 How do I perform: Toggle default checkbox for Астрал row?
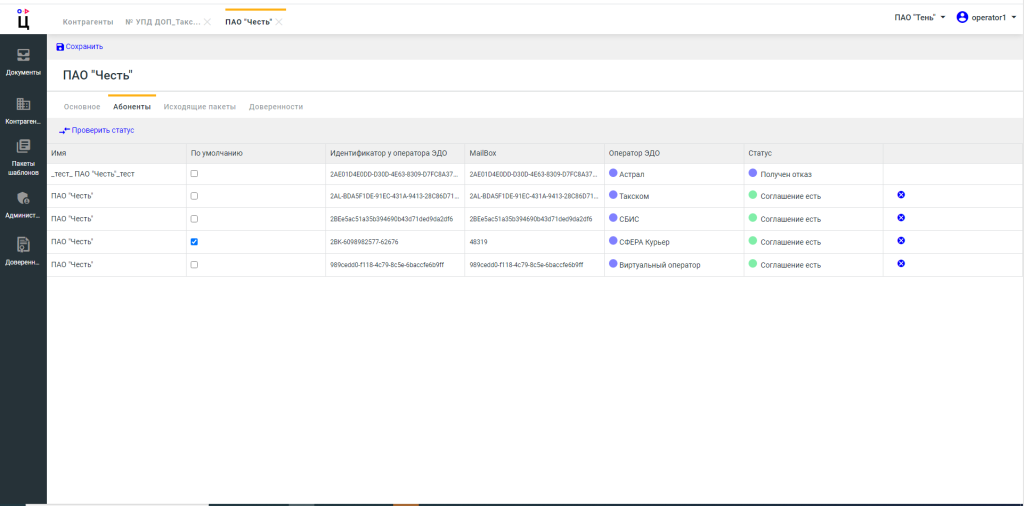(194, 174)
